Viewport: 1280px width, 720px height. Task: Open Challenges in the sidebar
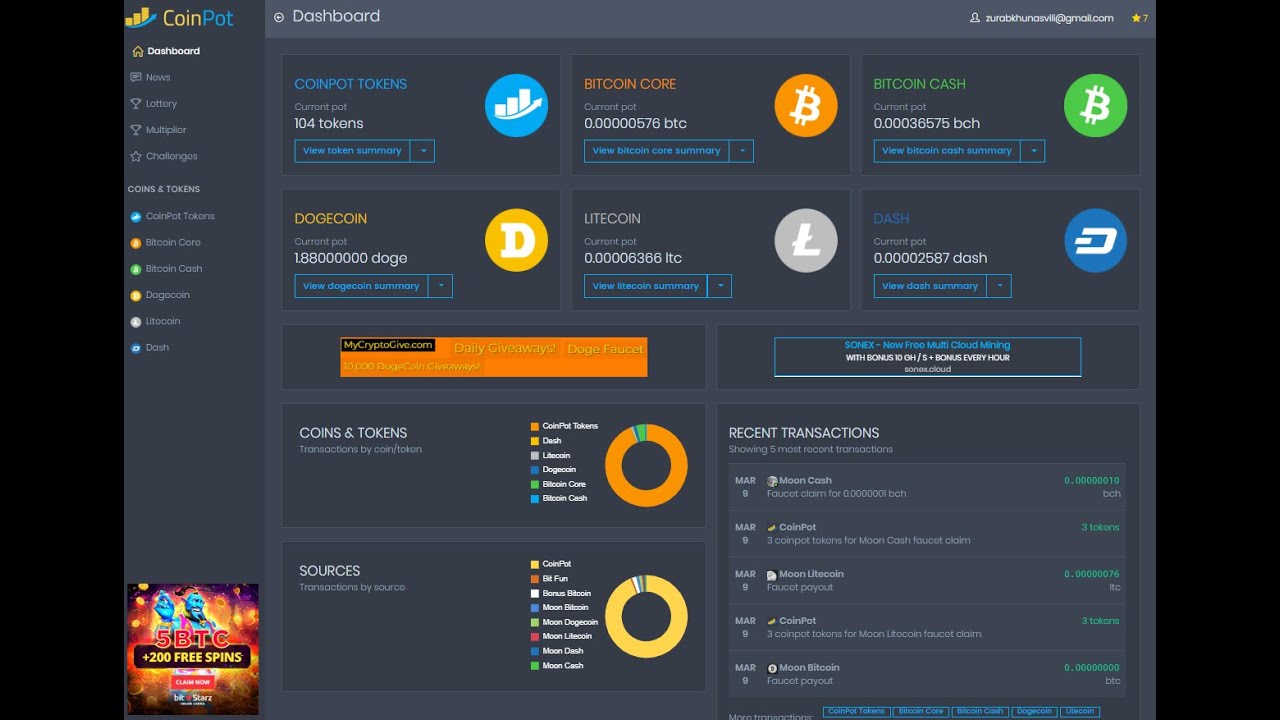[164, 156]
